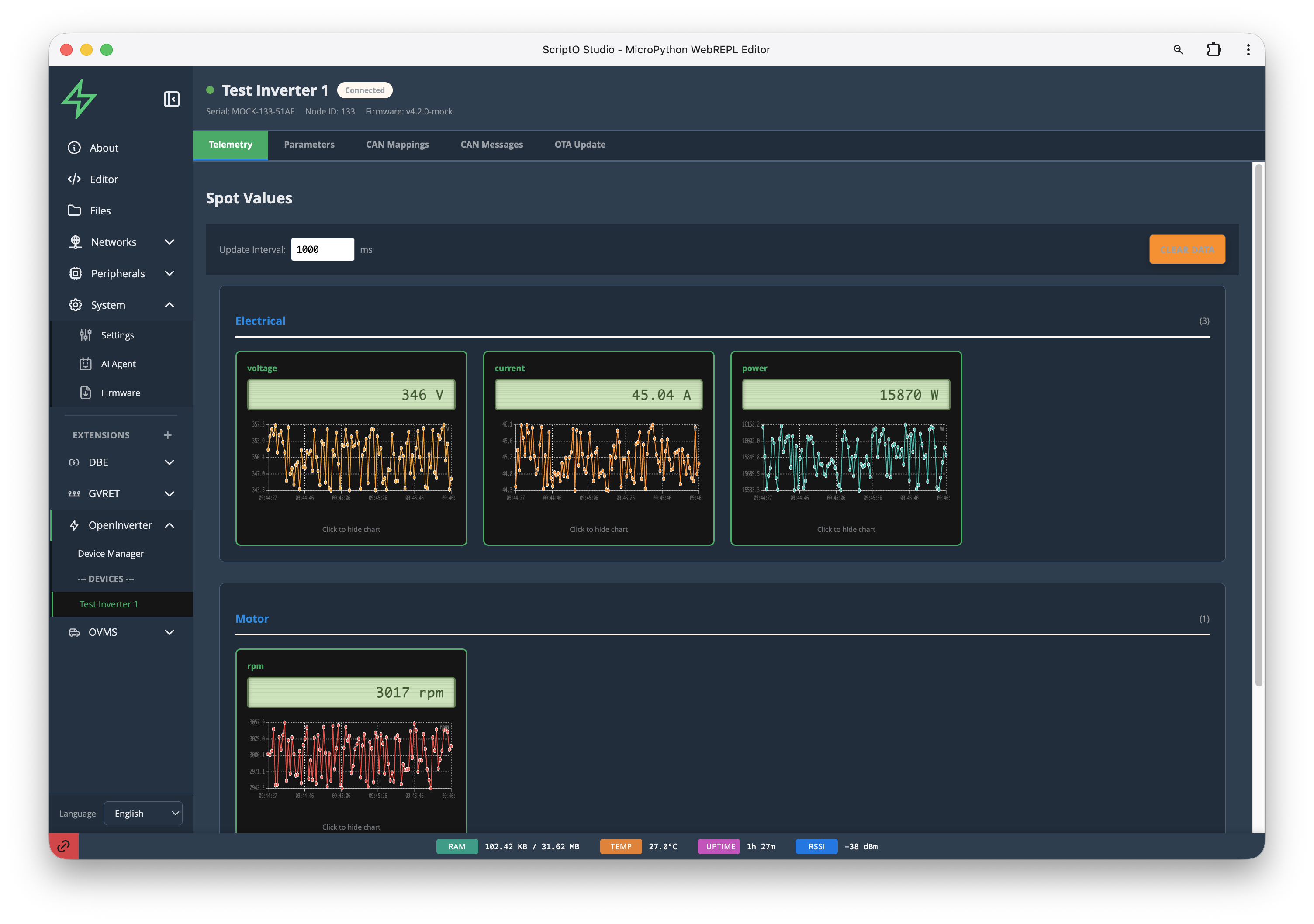Open Device Manager link
The width and height of the screenshot is (1314, 924).
(111, 553)
